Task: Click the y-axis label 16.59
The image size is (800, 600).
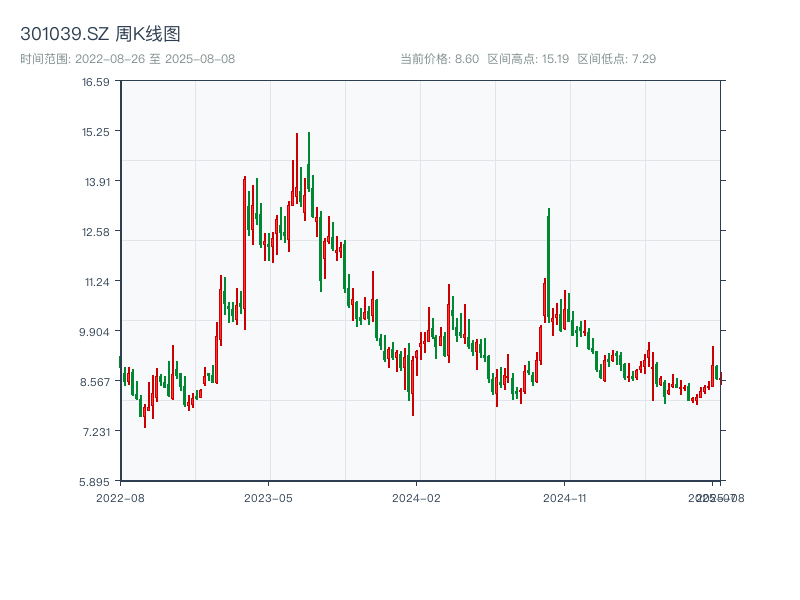Action: click(96, 82)
